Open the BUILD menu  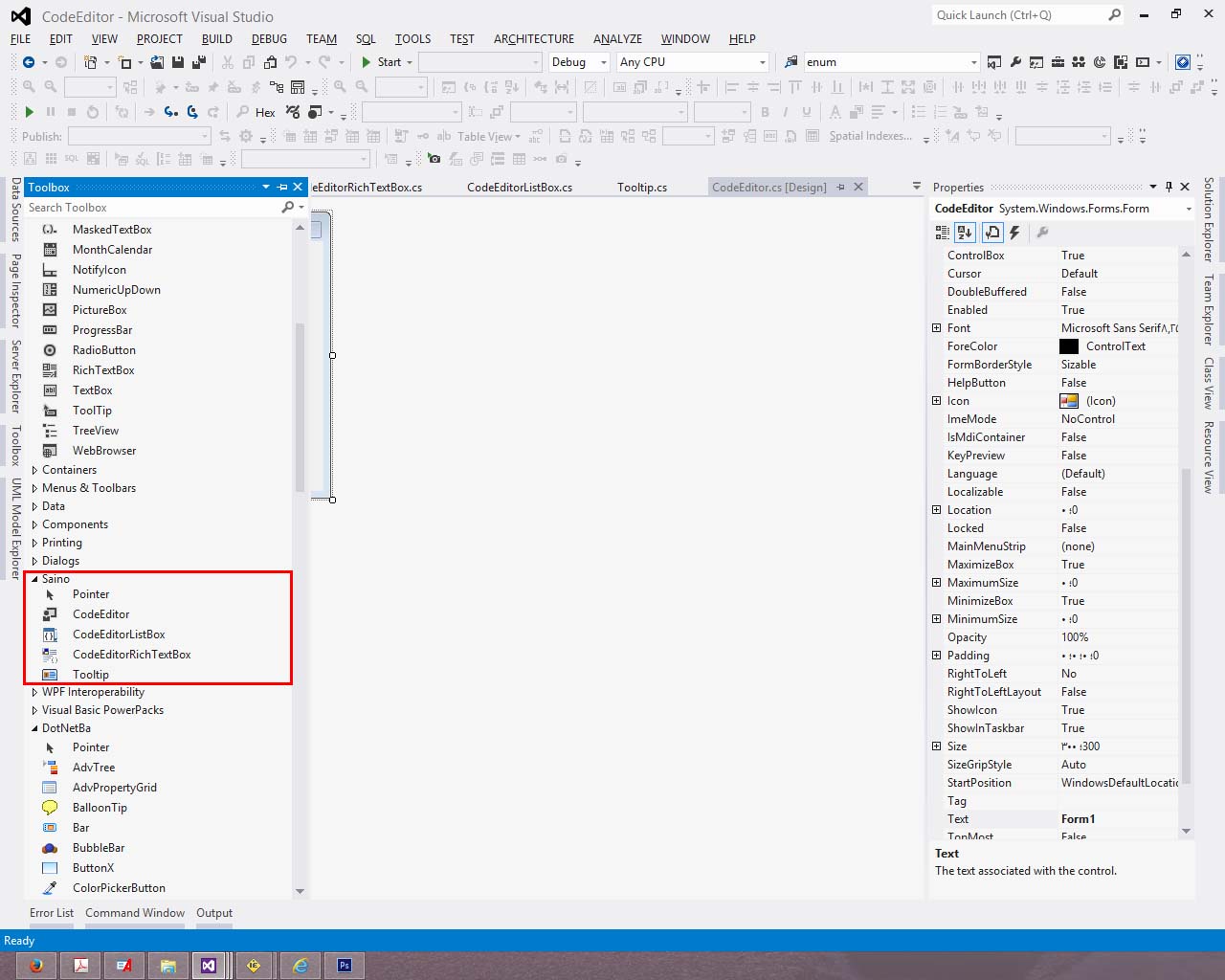pos(217,39)
